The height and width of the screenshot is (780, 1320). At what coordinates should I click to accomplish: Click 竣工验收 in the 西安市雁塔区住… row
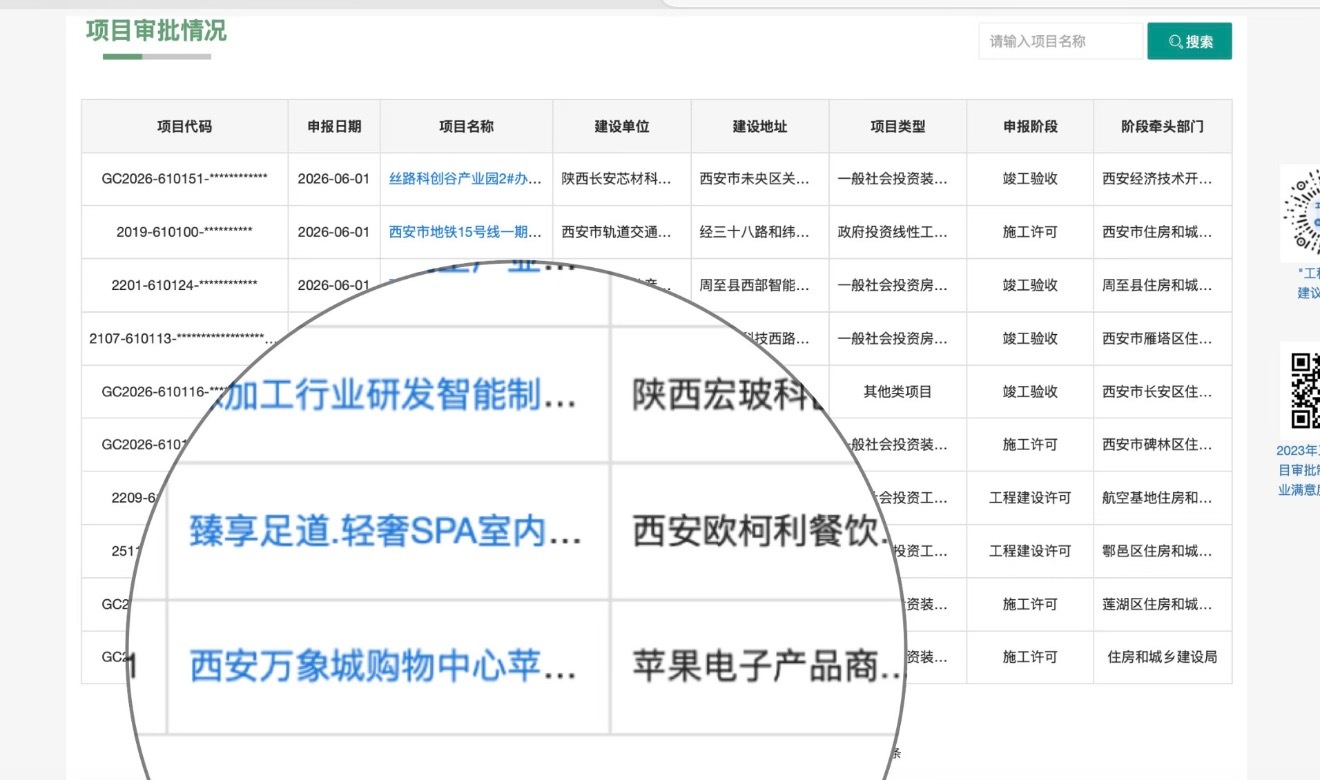click(x=1030, y=338)
